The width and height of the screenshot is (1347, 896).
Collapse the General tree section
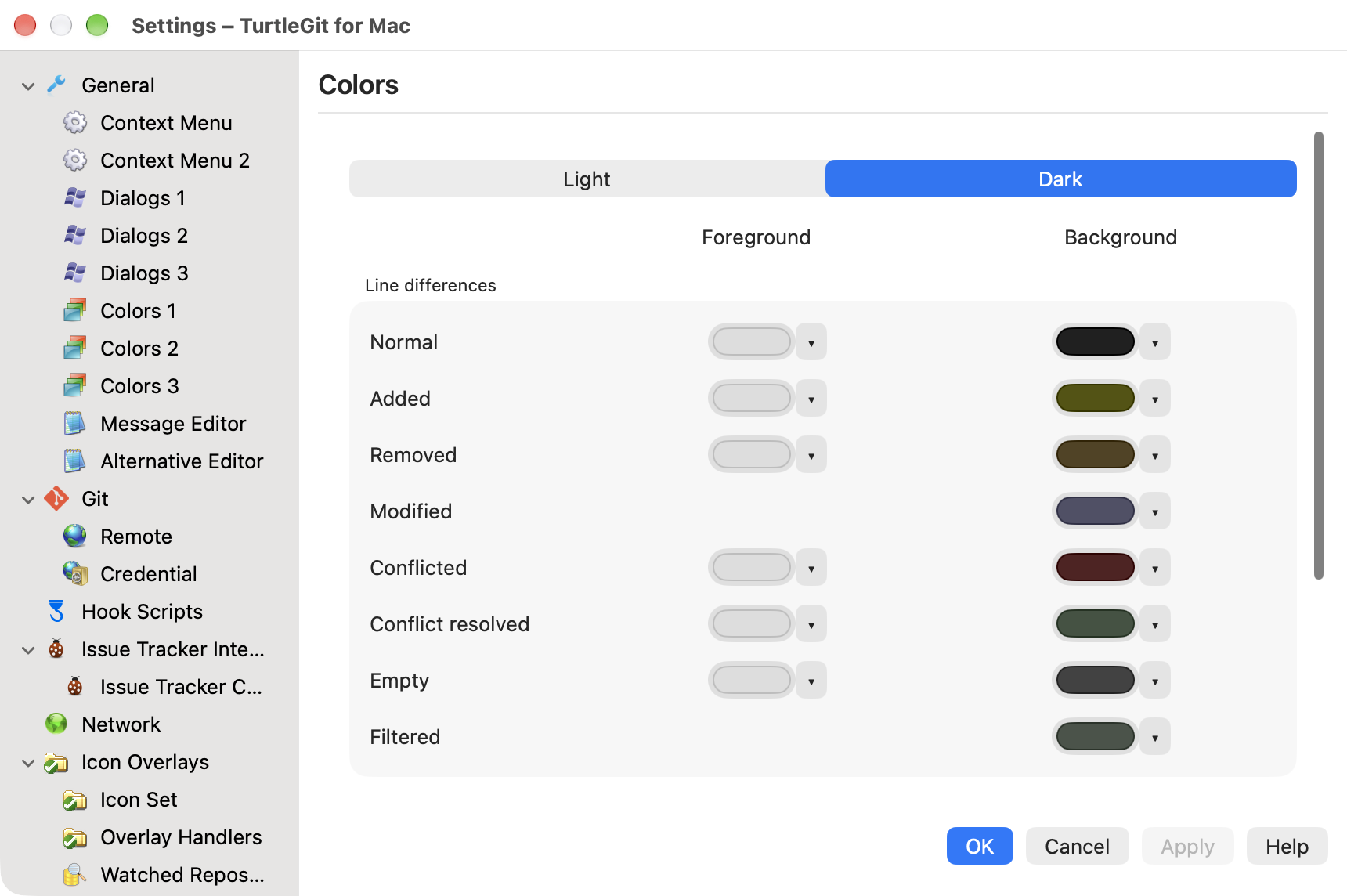point(28,85)
